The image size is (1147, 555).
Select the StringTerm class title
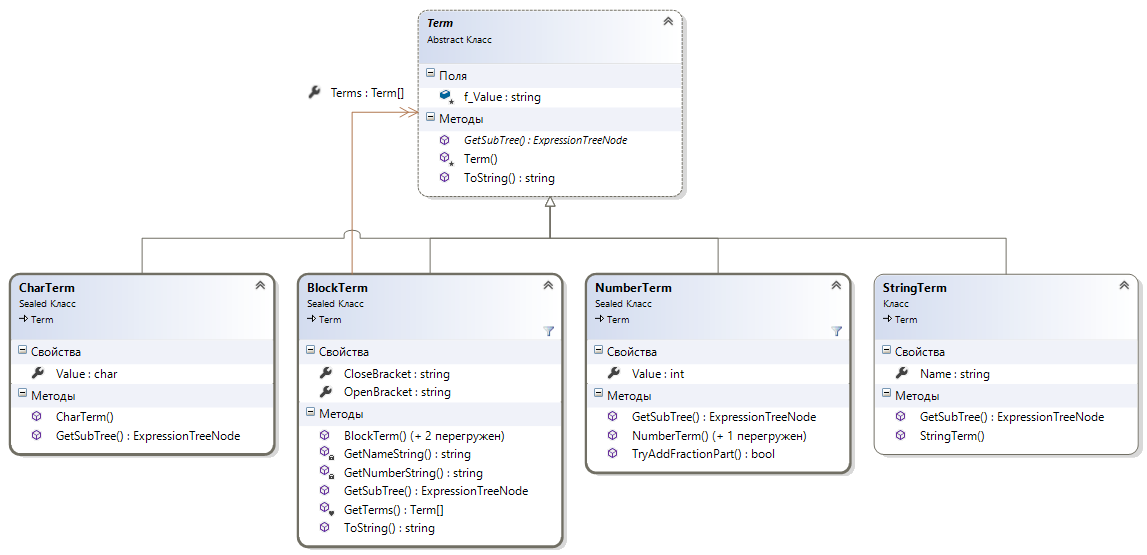tap(914, 287)
